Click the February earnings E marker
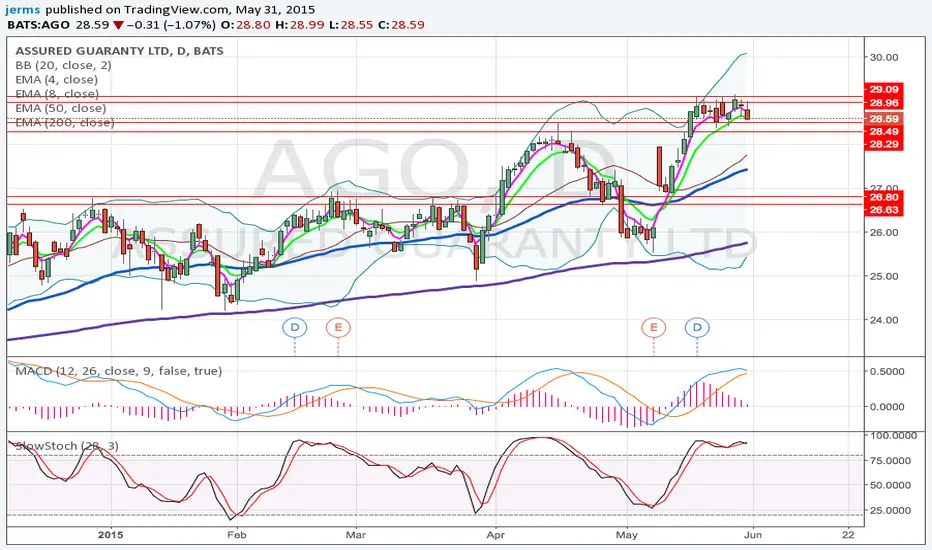Screen dimensions: 932x550 [338, 328]
